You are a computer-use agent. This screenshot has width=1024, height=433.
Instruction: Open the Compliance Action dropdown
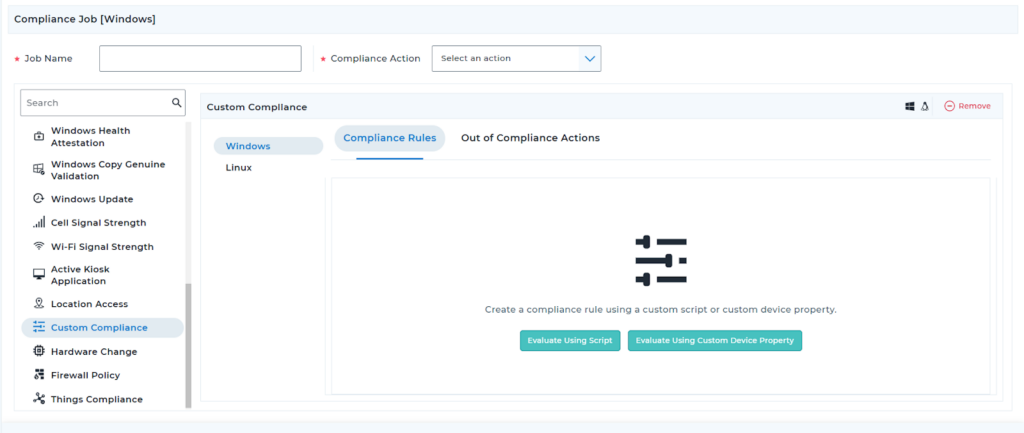point(516,59)
